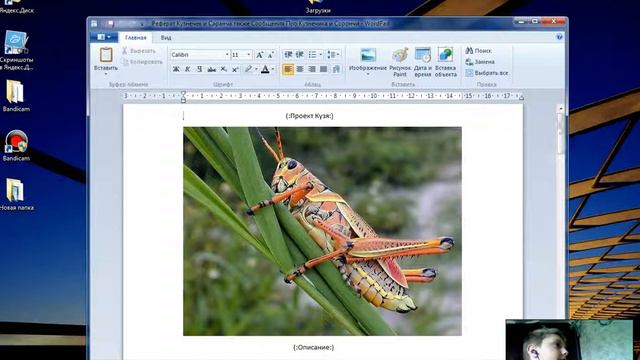Toggle strikethrough formatting

(211, 69)
